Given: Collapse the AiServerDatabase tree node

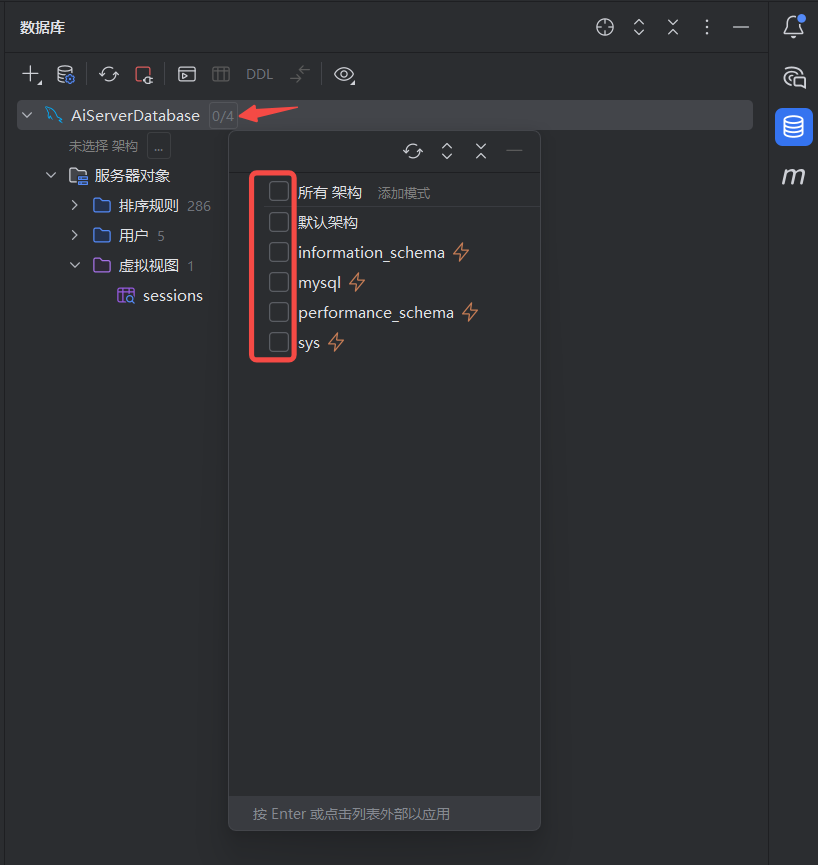Looking at the screenshot, I should [27, 116].
